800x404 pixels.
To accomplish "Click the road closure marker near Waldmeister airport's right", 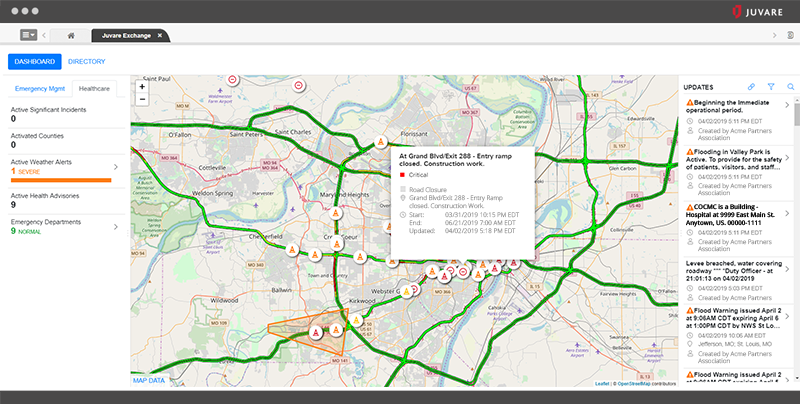I will point(299,85).
